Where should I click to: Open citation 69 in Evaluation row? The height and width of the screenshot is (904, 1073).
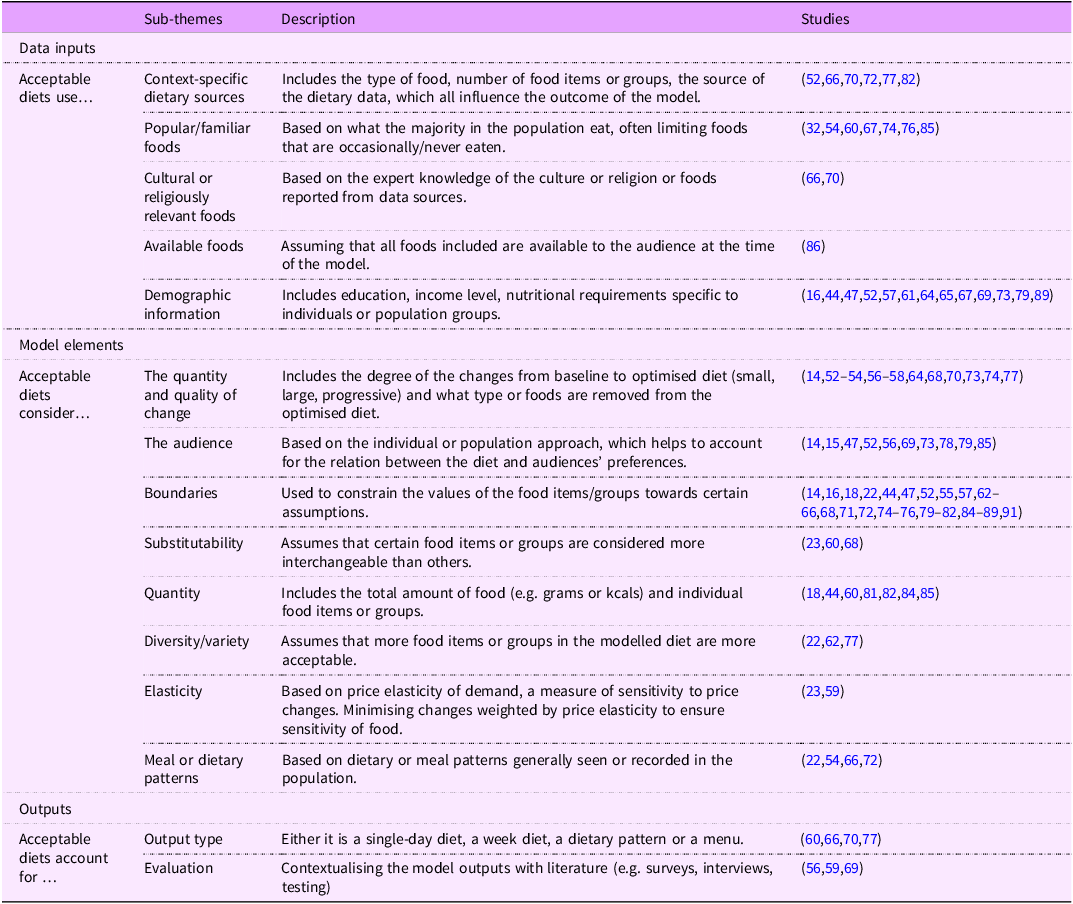click(851, 868)
